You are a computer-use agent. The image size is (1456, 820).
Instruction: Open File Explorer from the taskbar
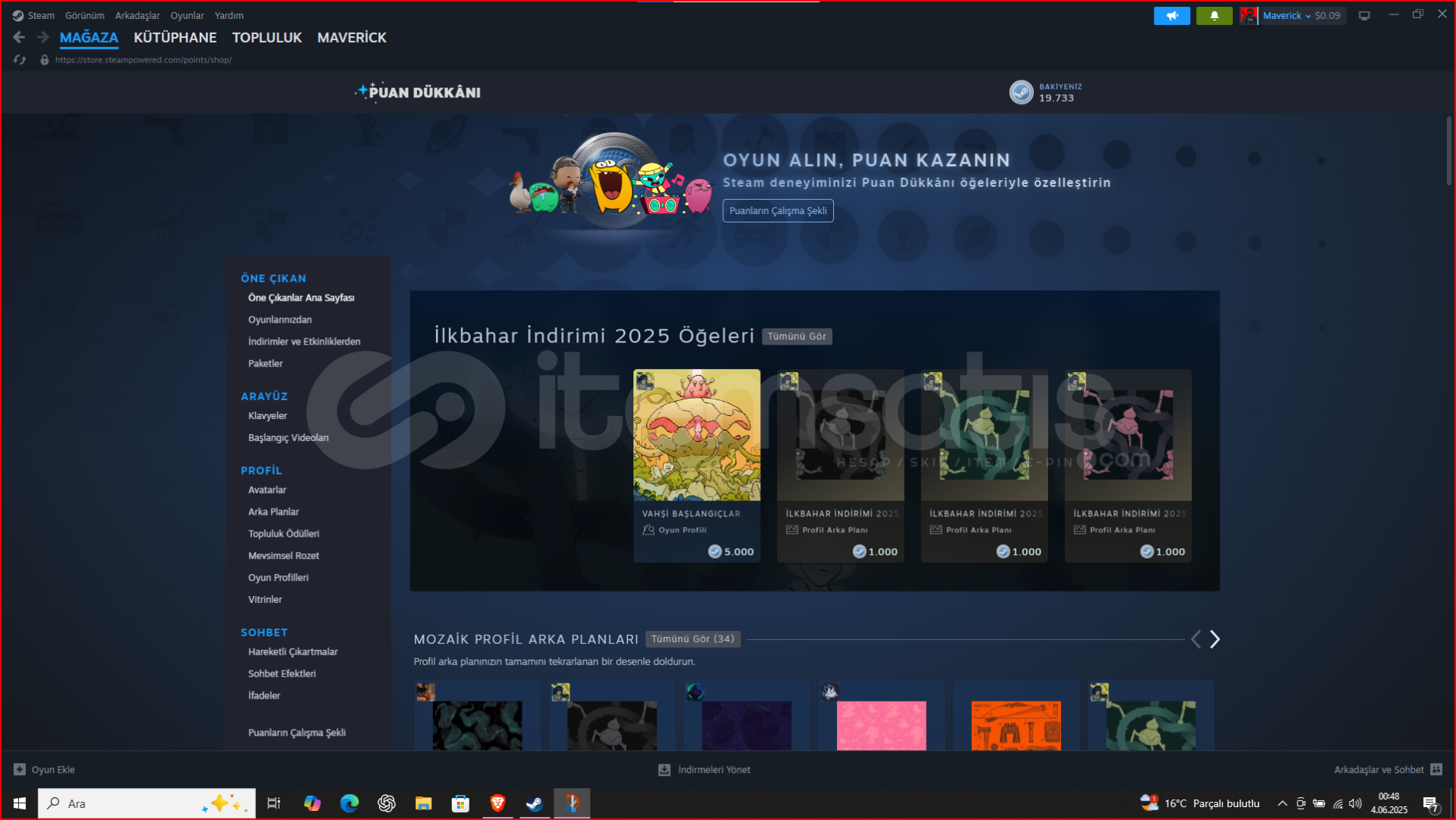tap(423, 803)
